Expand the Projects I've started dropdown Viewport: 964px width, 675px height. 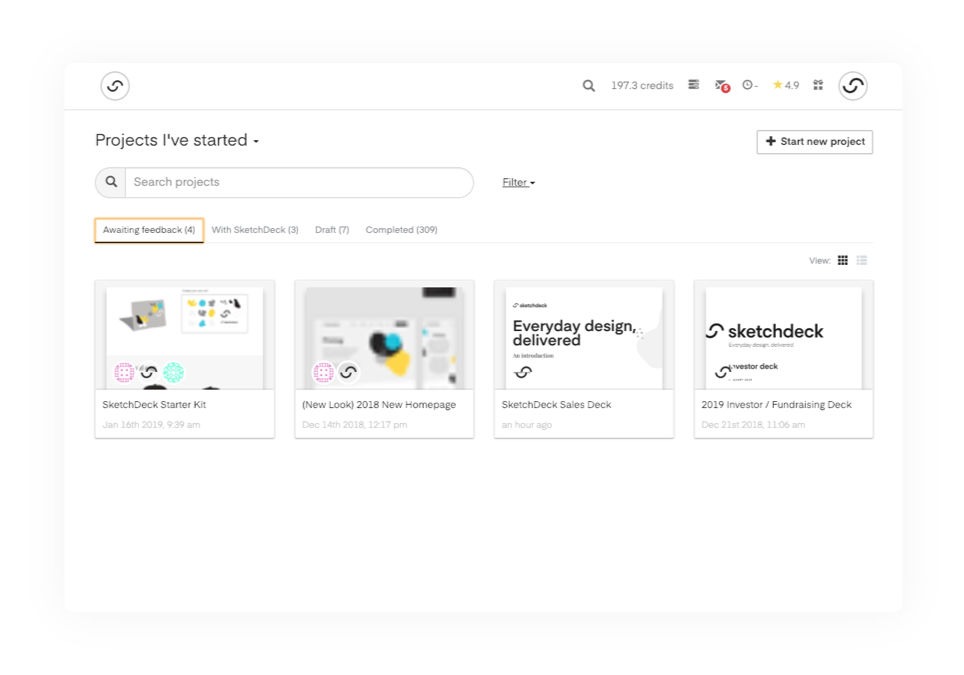tap(177, 140)
